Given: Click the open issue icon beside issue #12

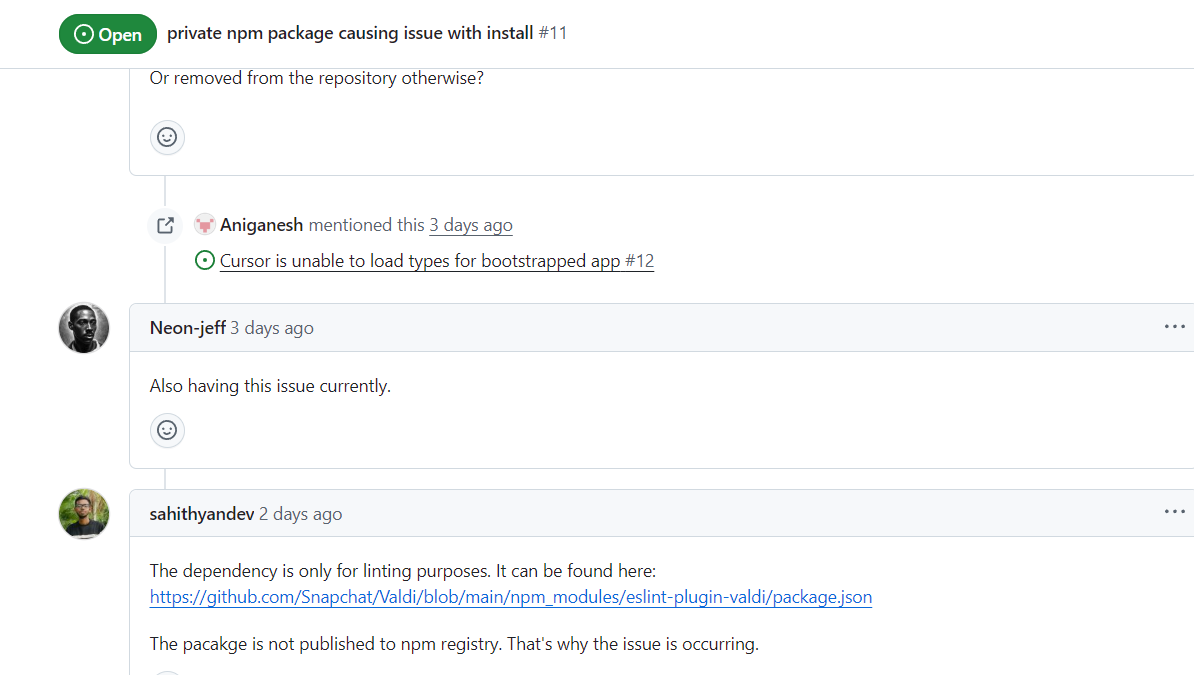Looking at the screenshot, I should (205, 261).
